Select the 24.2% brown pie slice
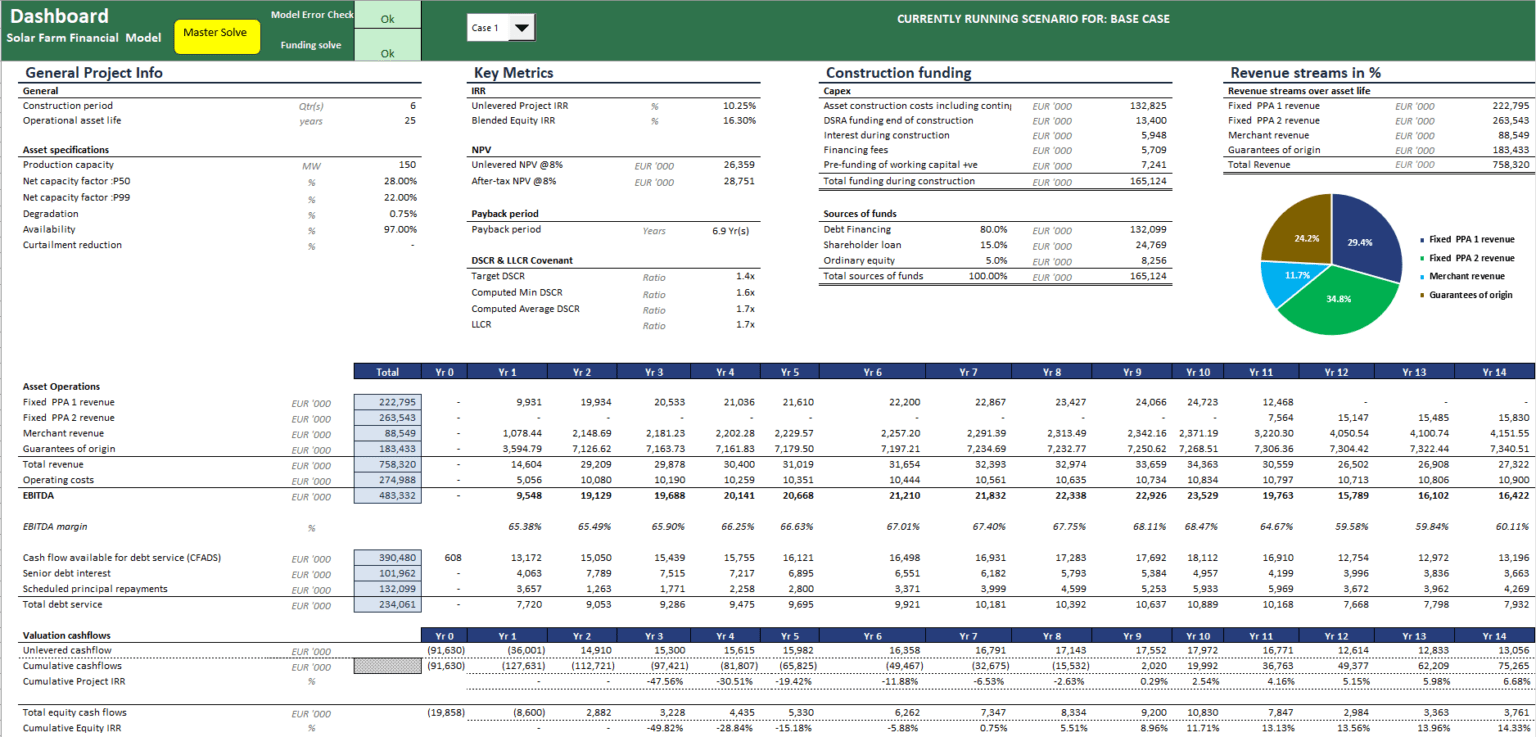 coord(1307,238)
